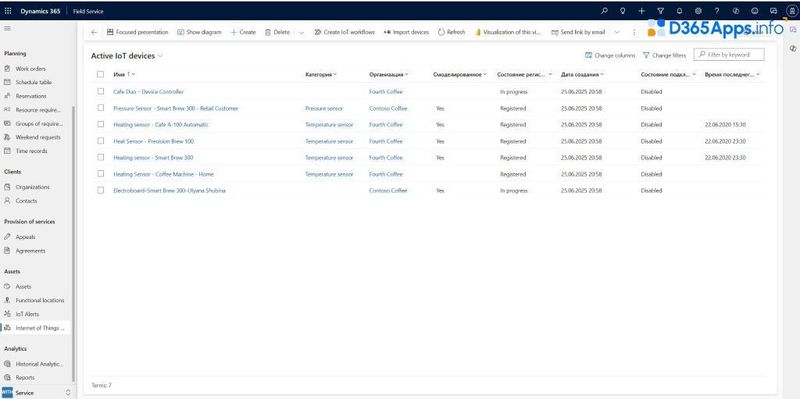Check the Pressure Sensor row checkbox

coord(101,108)
